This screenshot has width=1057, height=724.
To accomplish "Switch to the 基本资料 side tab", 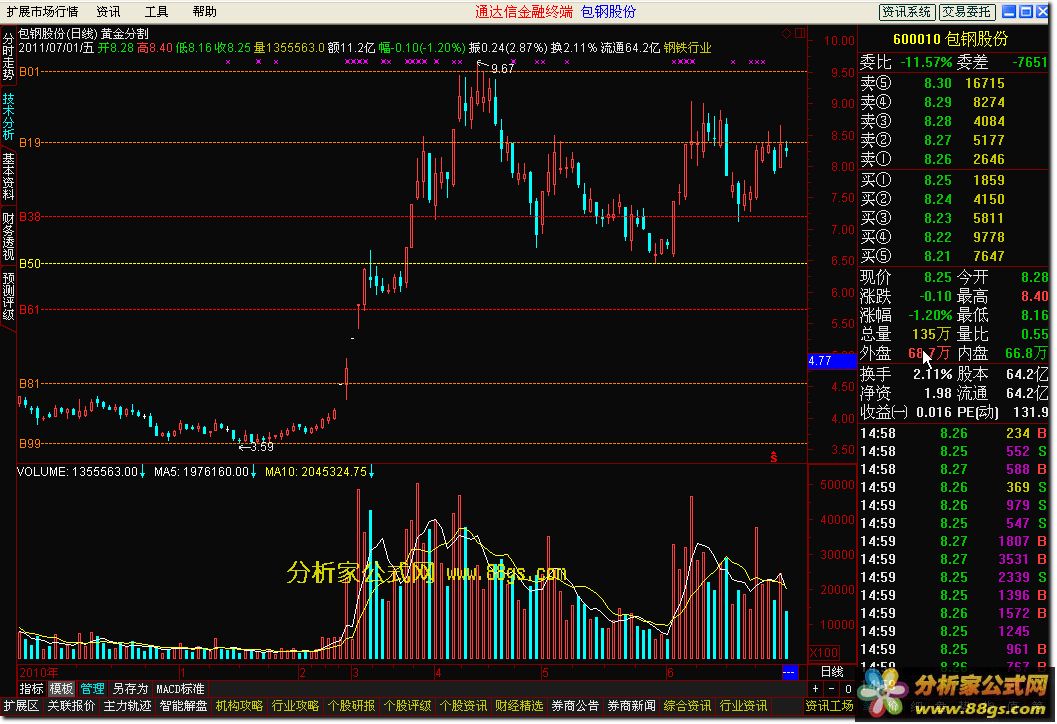I will pos(8,176).
